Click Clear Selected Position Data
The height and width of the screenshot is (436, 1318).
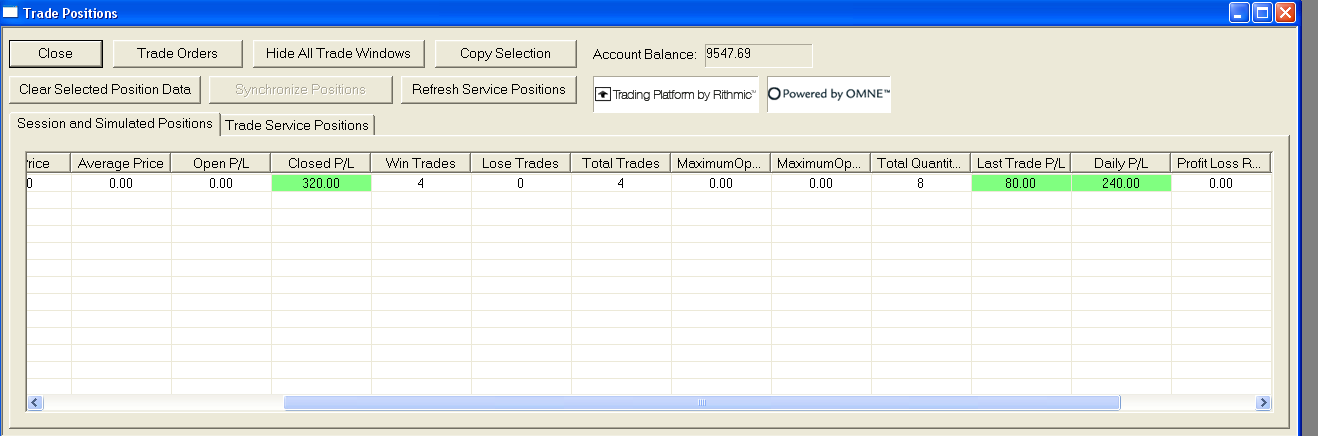click(105, 89)
